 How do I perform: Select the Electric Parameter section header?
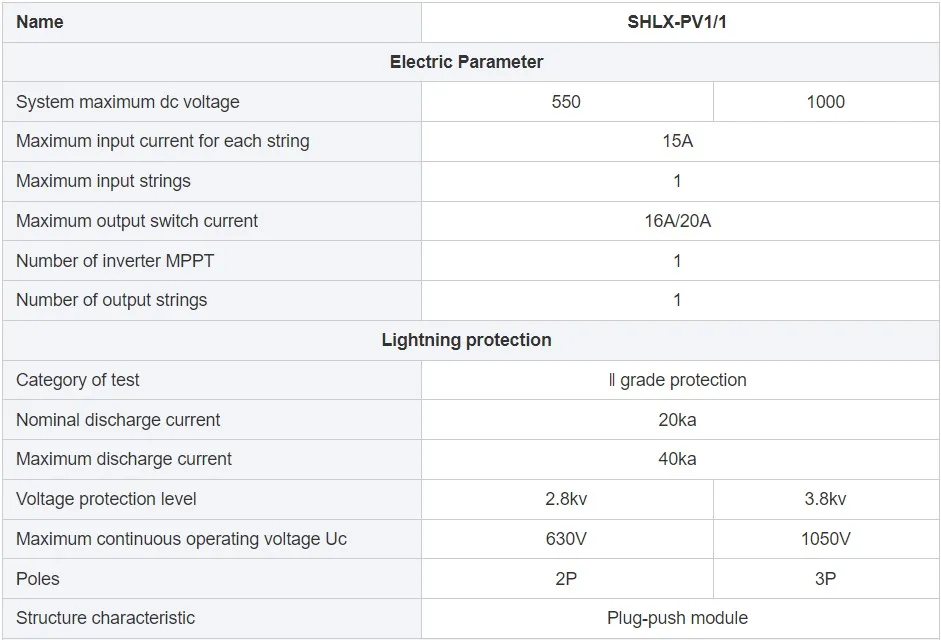(x=466, y=62)
